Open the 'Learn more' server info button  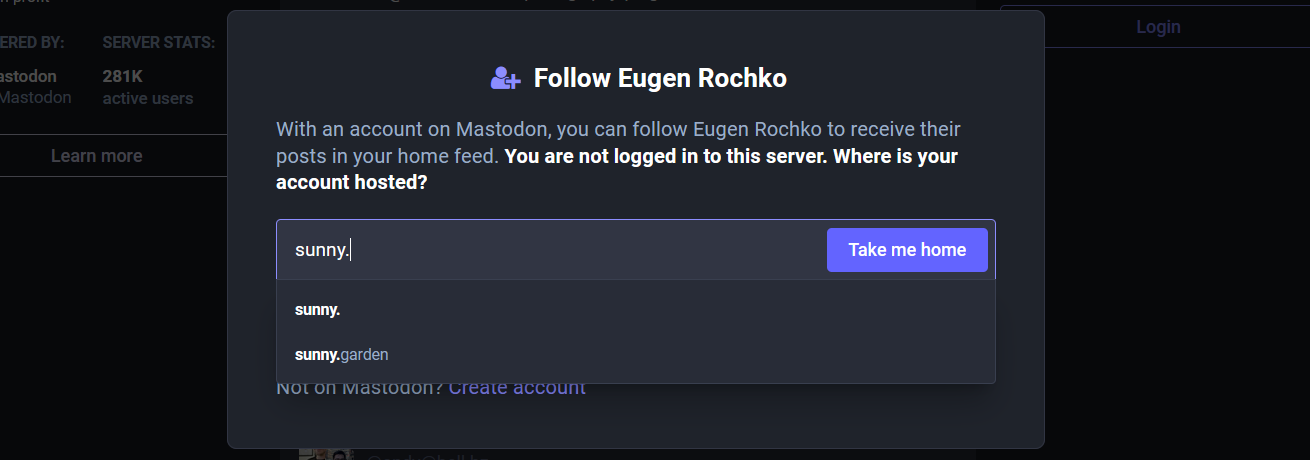coord(96,156)
